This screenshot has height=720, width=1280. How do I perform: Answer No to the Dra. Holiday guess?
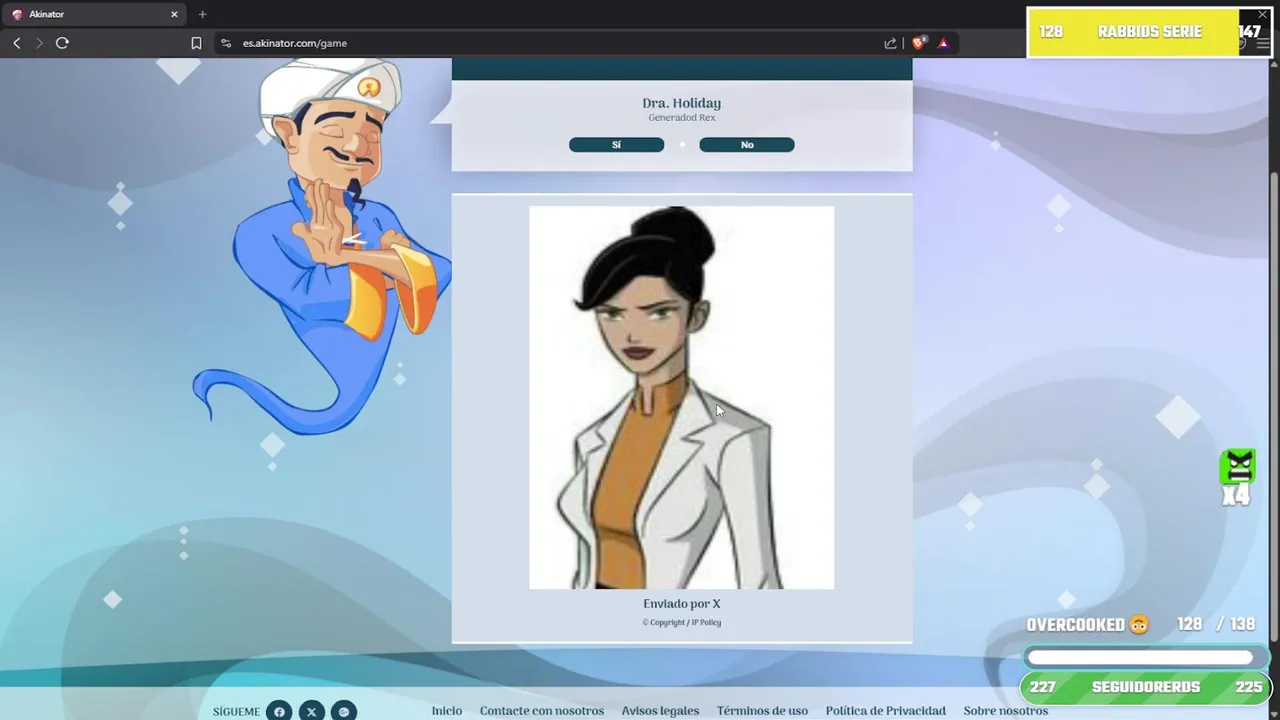747,145
